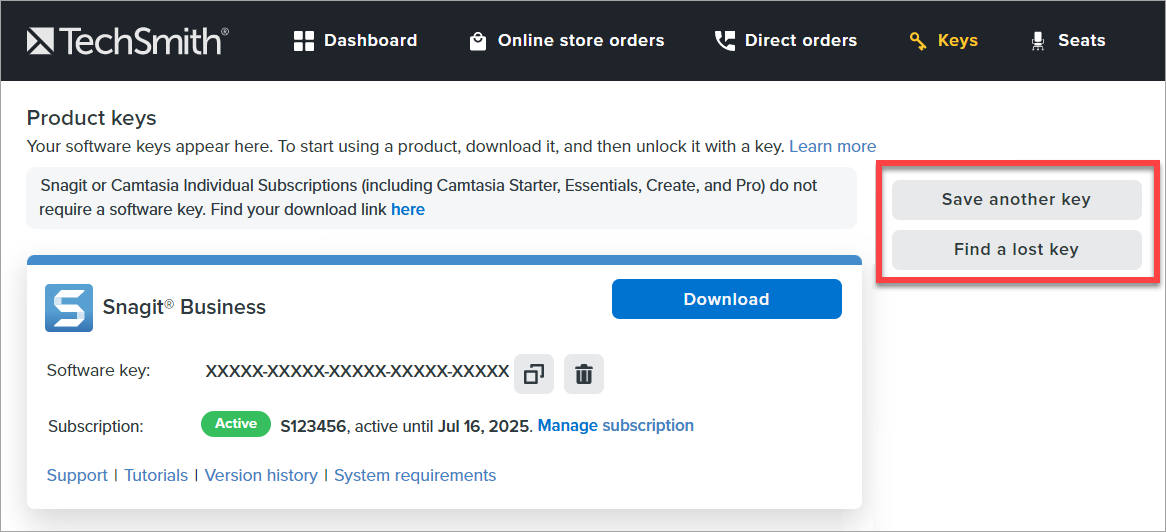Click the Learn more link
The height and width of the screenshot is (532, 1166).
832,146
